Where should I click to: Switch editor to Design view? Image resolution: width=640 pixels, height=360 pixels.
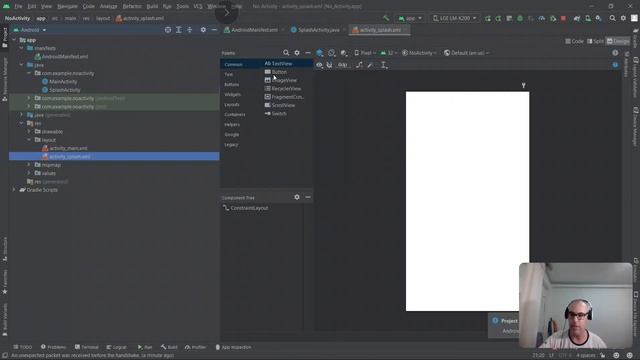[618, 41]
